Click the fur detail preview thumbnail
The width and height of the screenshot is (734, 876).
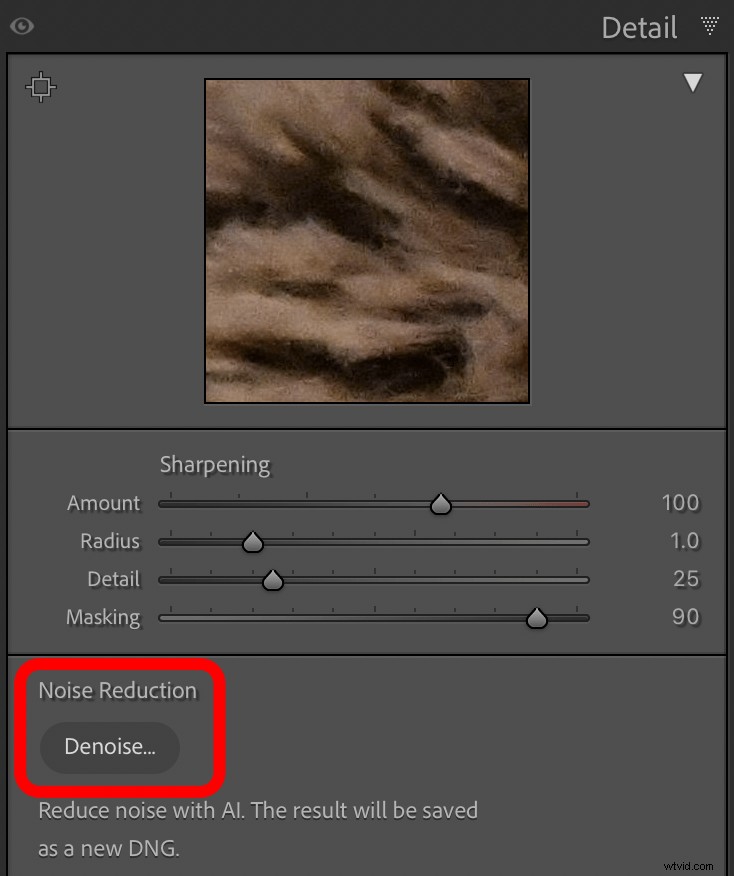pyautogui.click(x=367, y=241)
